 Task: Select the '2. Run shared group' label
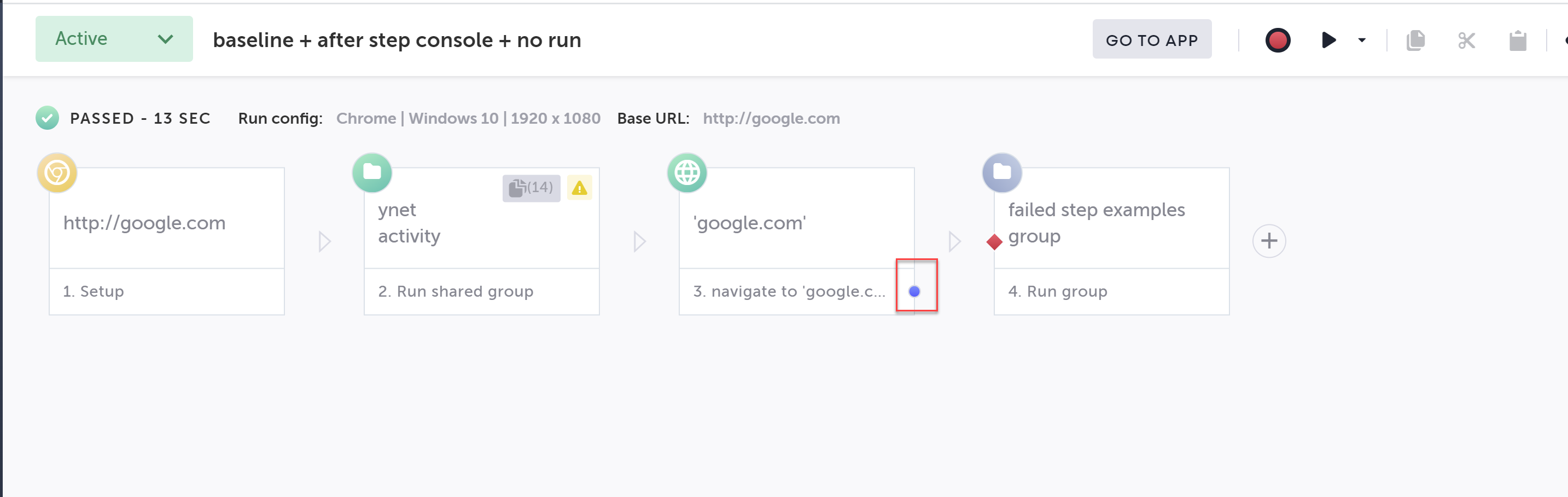click(455, 291)
